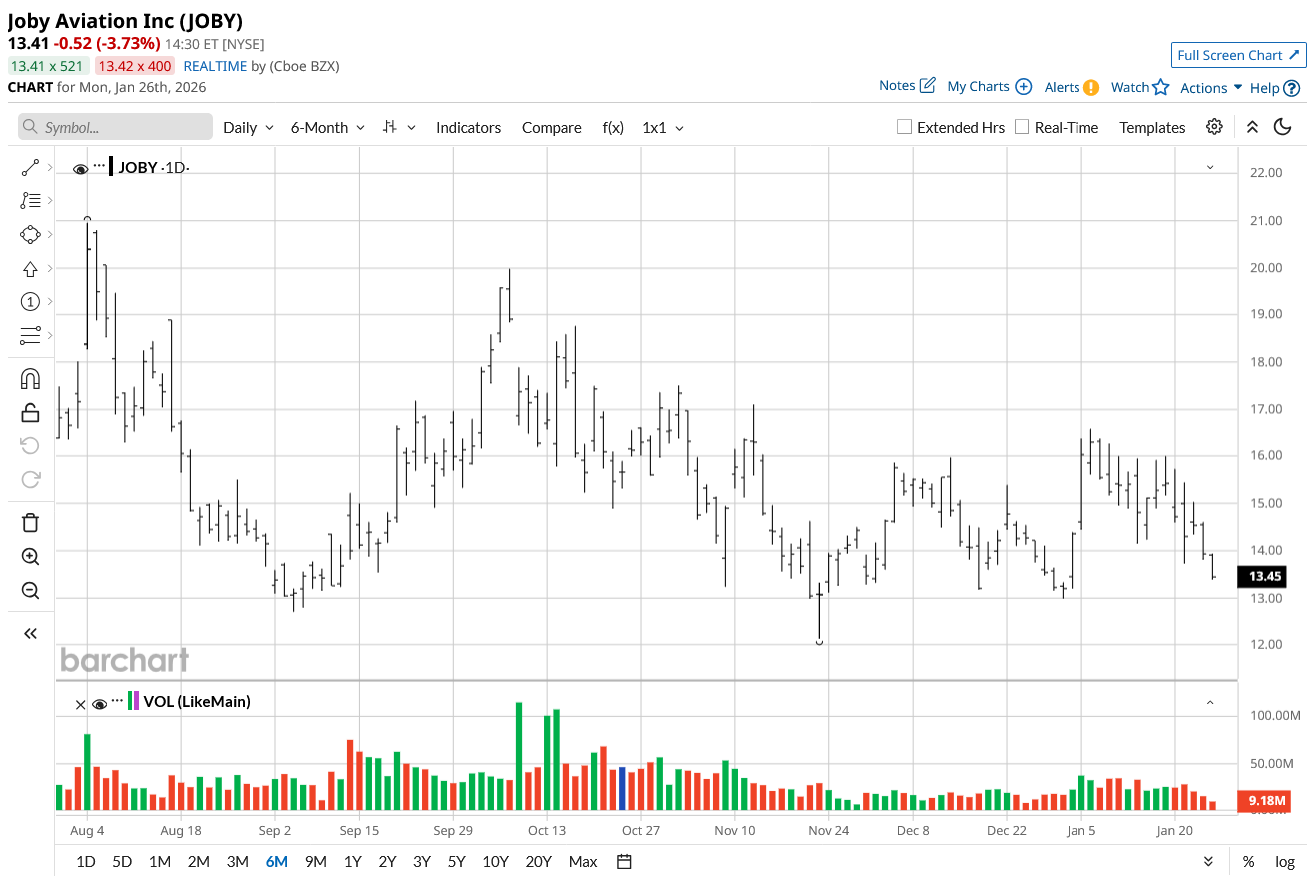The height and width of the screenshot is (876, 1308).
Task: Open the date range calendar icon
Action: coord(625,861)
